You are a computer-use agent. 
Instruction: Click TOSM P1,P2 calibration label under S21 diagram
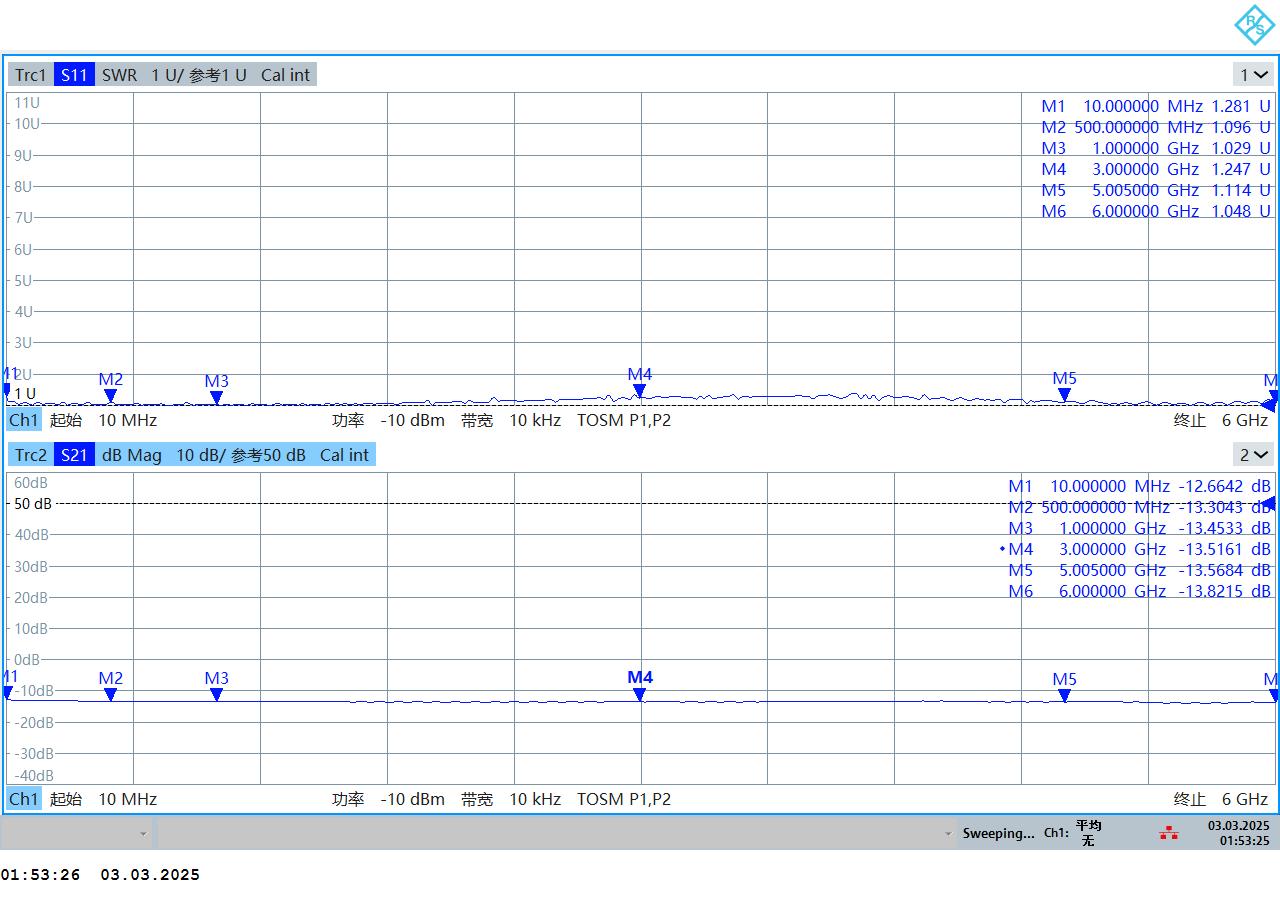(x=624, y=799)
